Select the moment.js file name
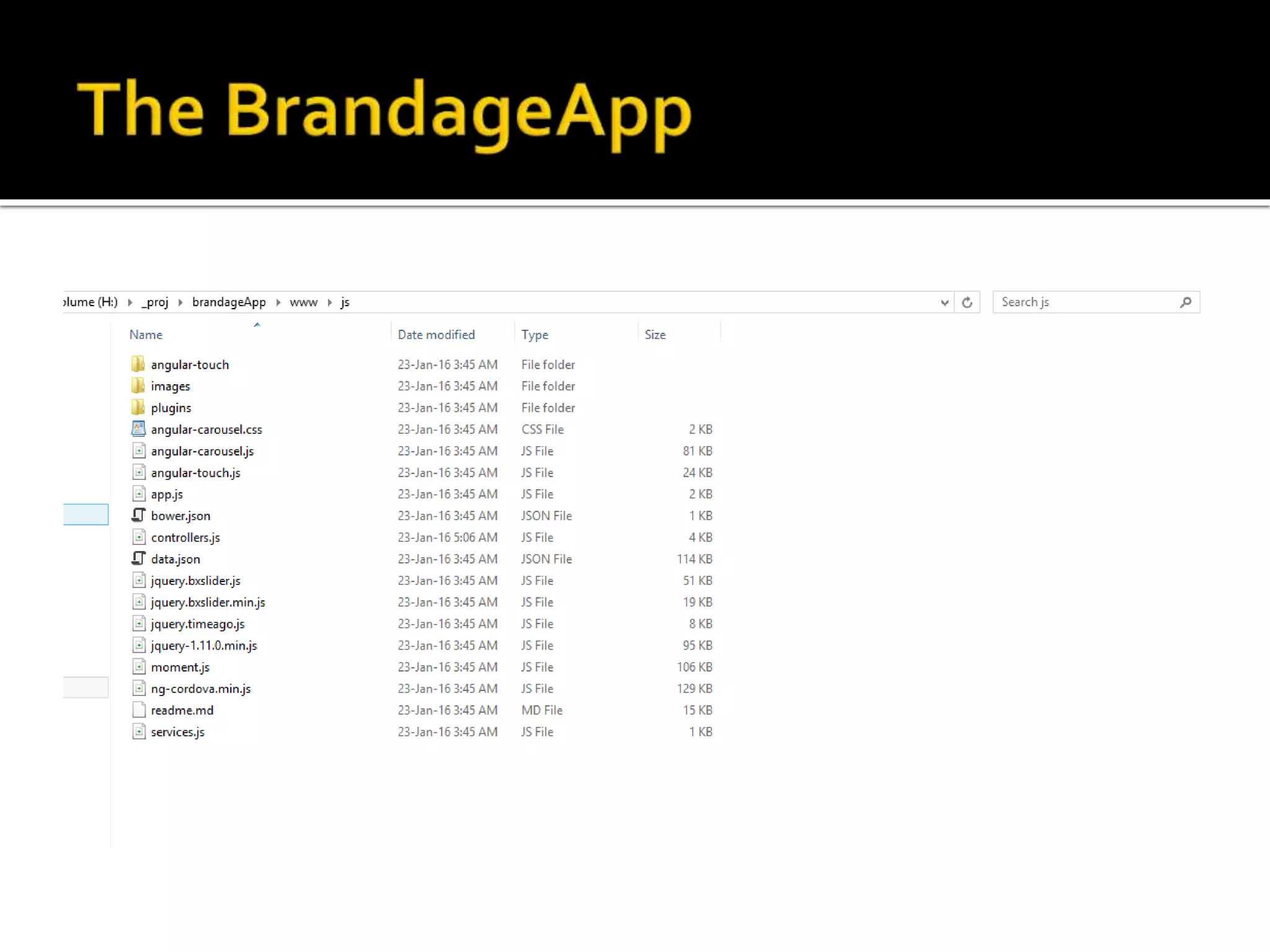 point(180,668)
